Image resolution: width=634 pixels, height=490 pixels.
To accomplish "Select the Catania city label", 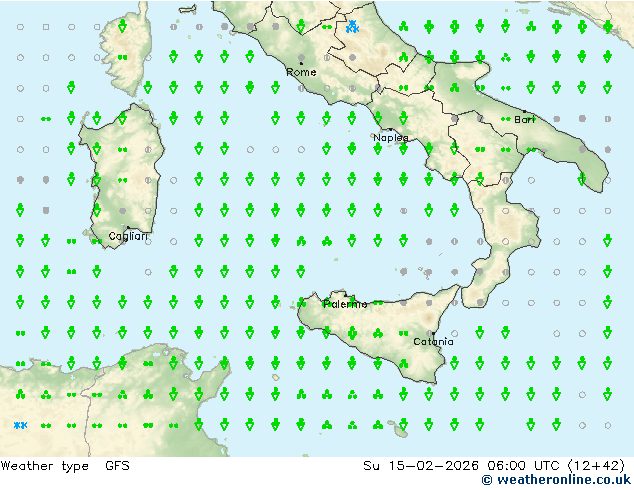I will pos(433,342).
